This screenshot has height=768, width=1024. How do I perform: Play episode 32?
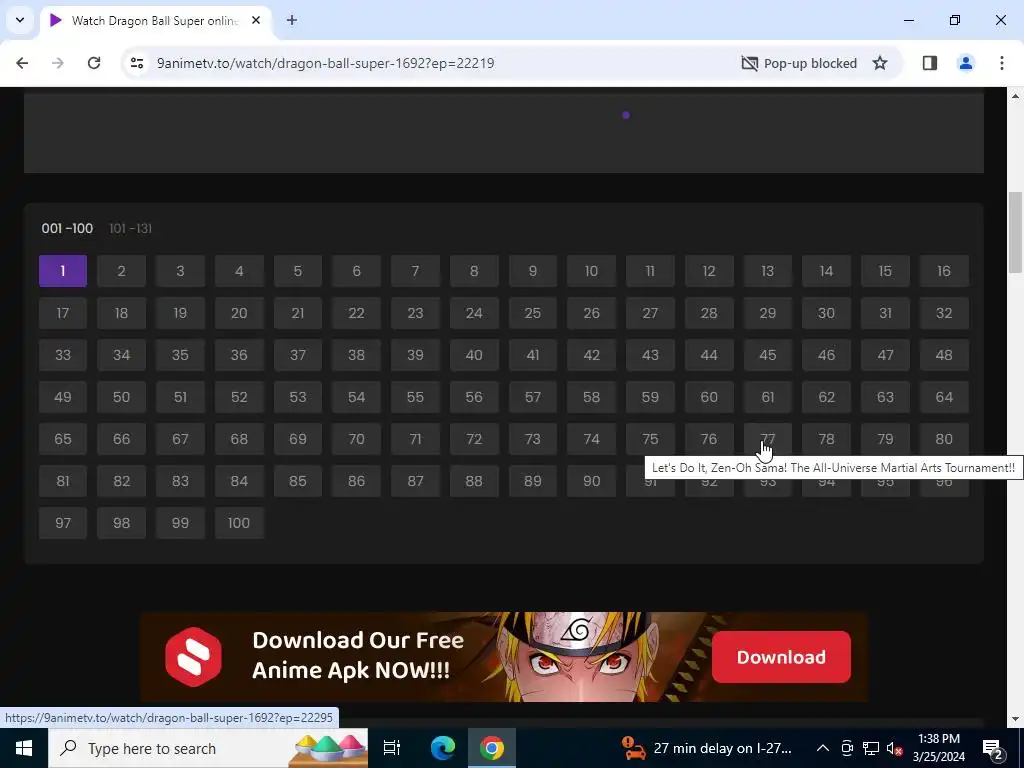(944, 313)
